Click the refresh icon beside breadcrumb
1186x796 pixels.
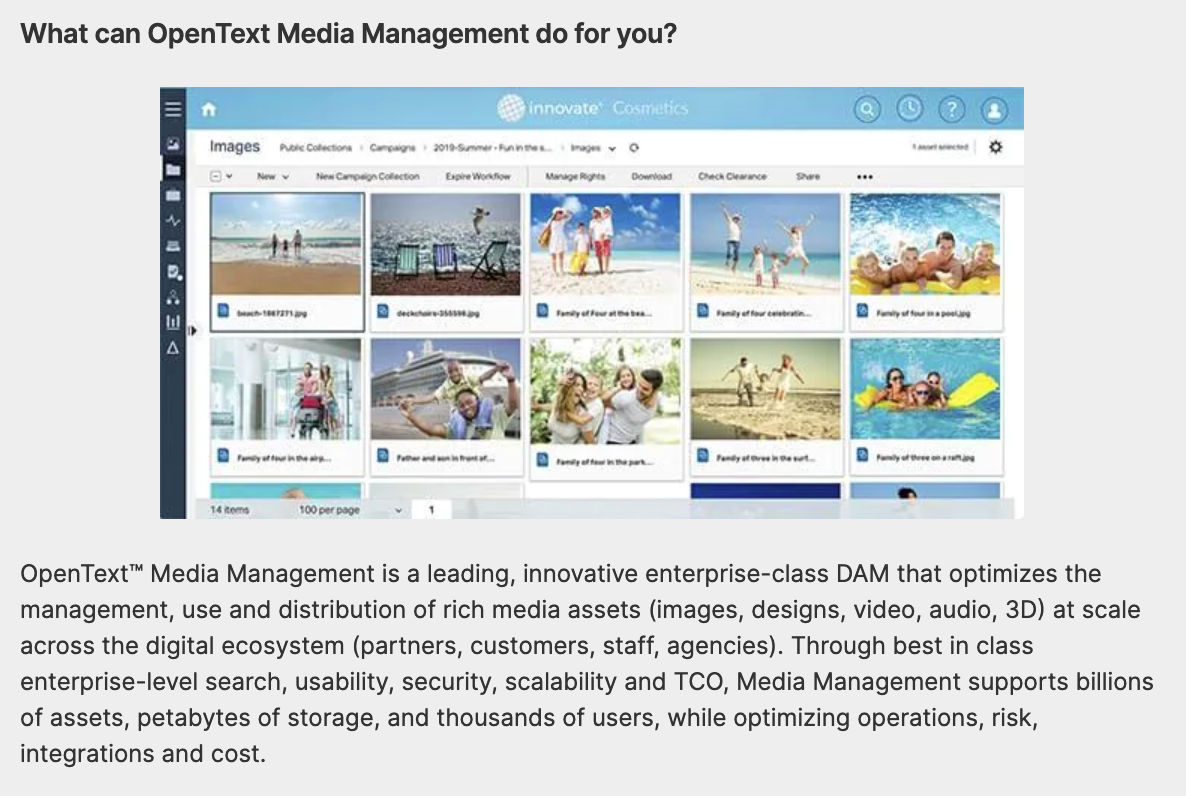[633, 148]
